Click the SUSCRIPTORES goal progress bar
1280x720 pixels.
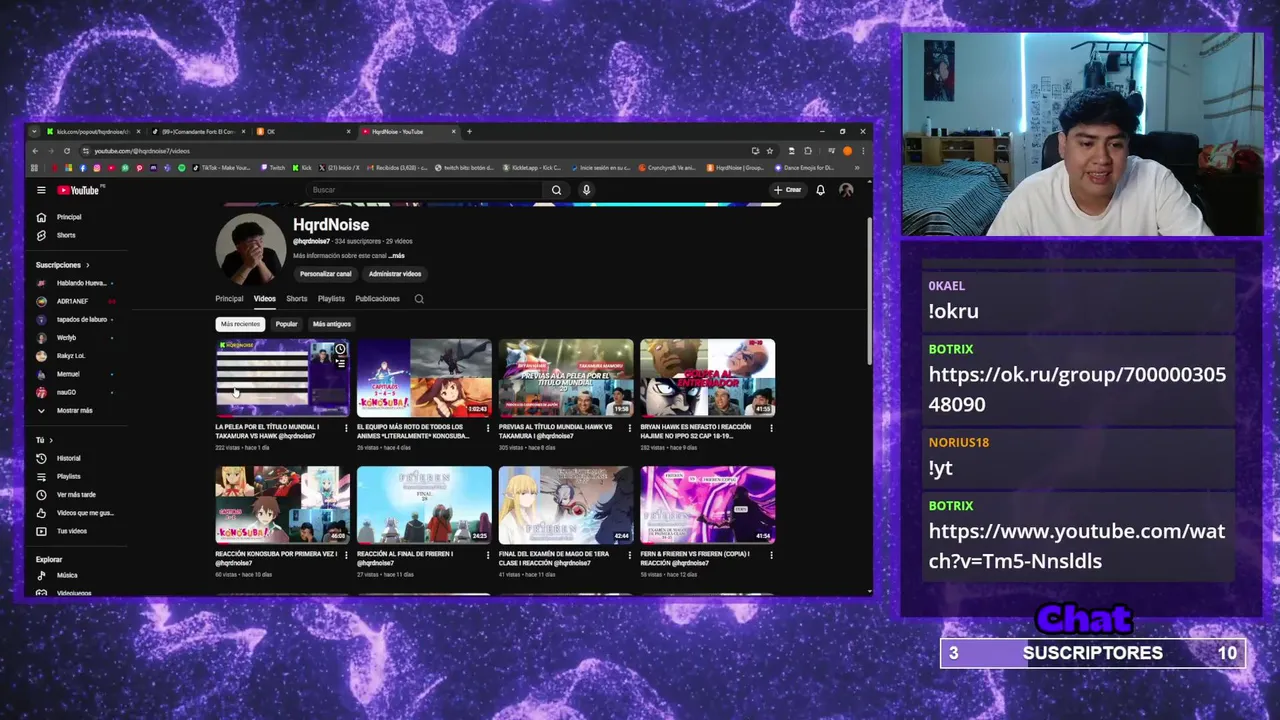1092,653
